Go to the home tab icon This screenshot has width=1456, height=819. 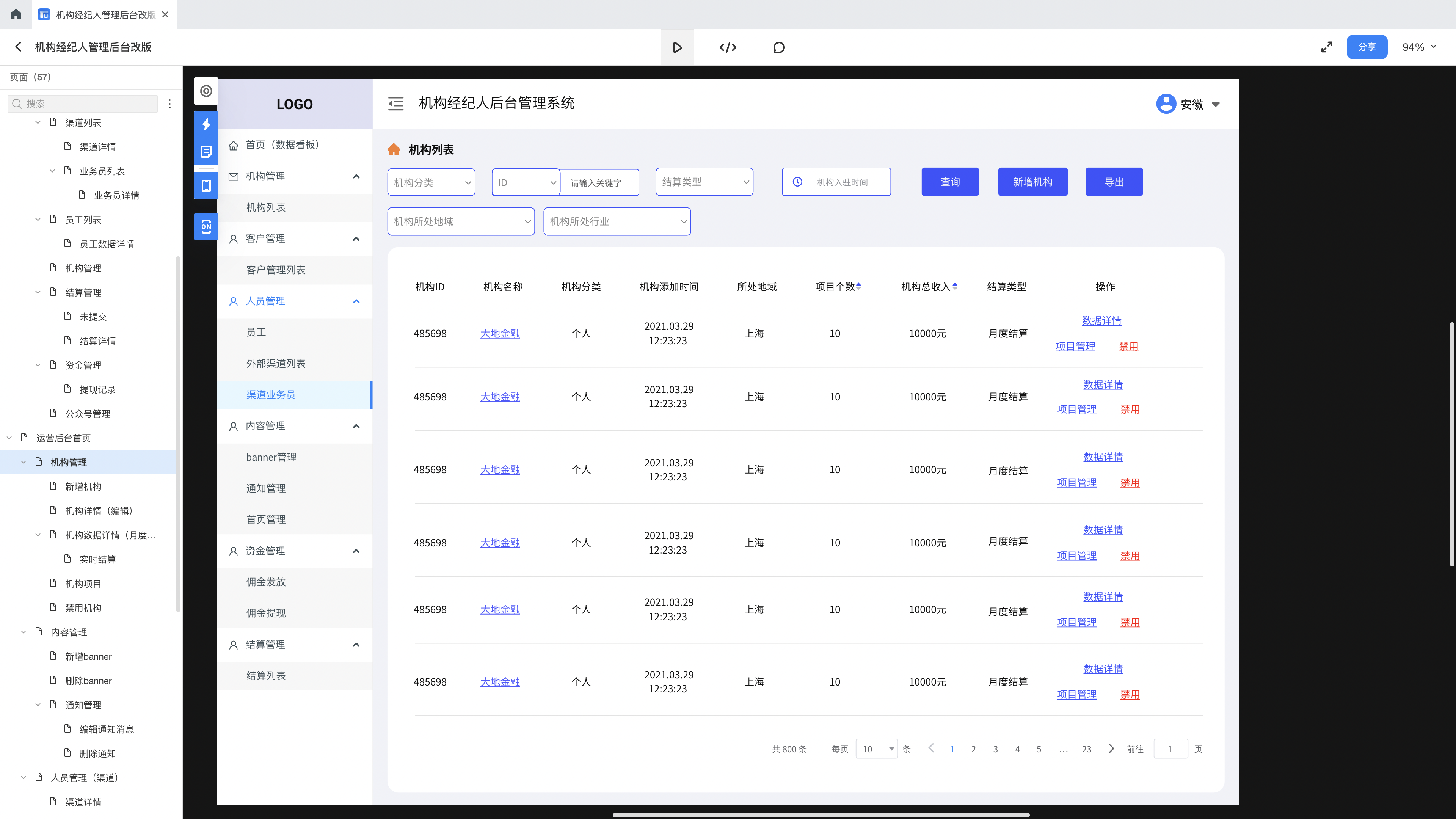click(x=16, y=14)
